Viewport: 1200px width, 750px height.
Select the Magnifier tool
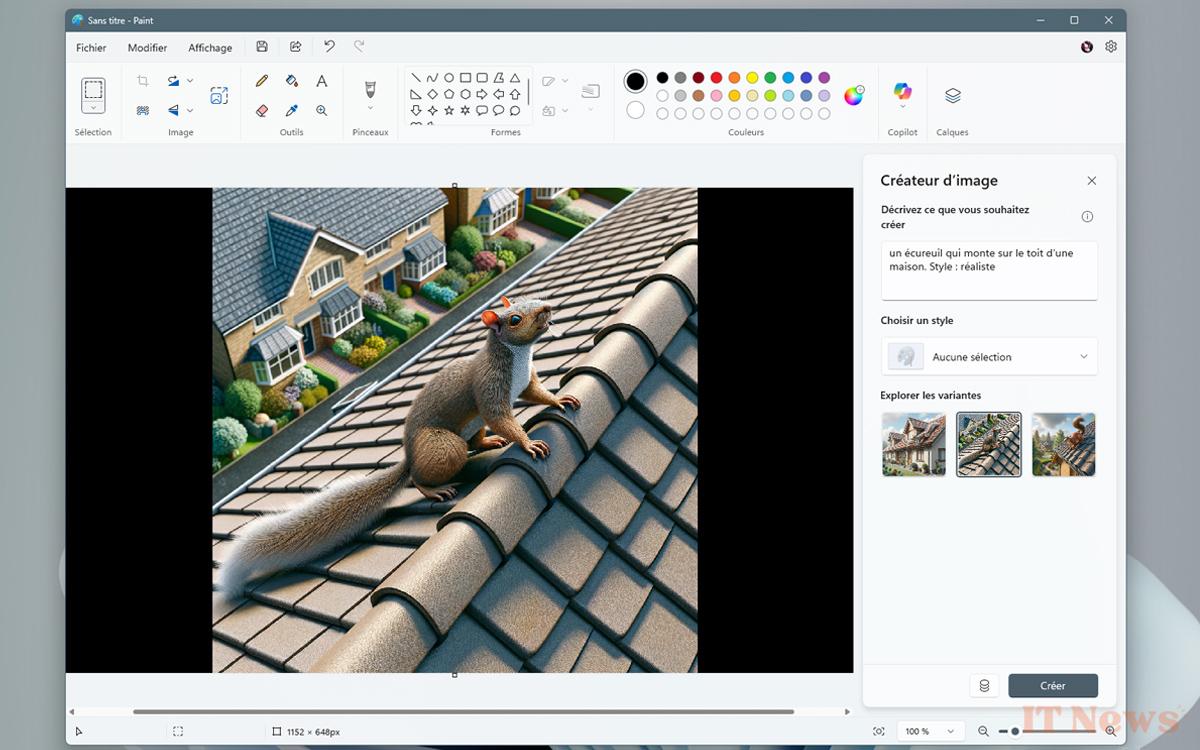(322, 110)
